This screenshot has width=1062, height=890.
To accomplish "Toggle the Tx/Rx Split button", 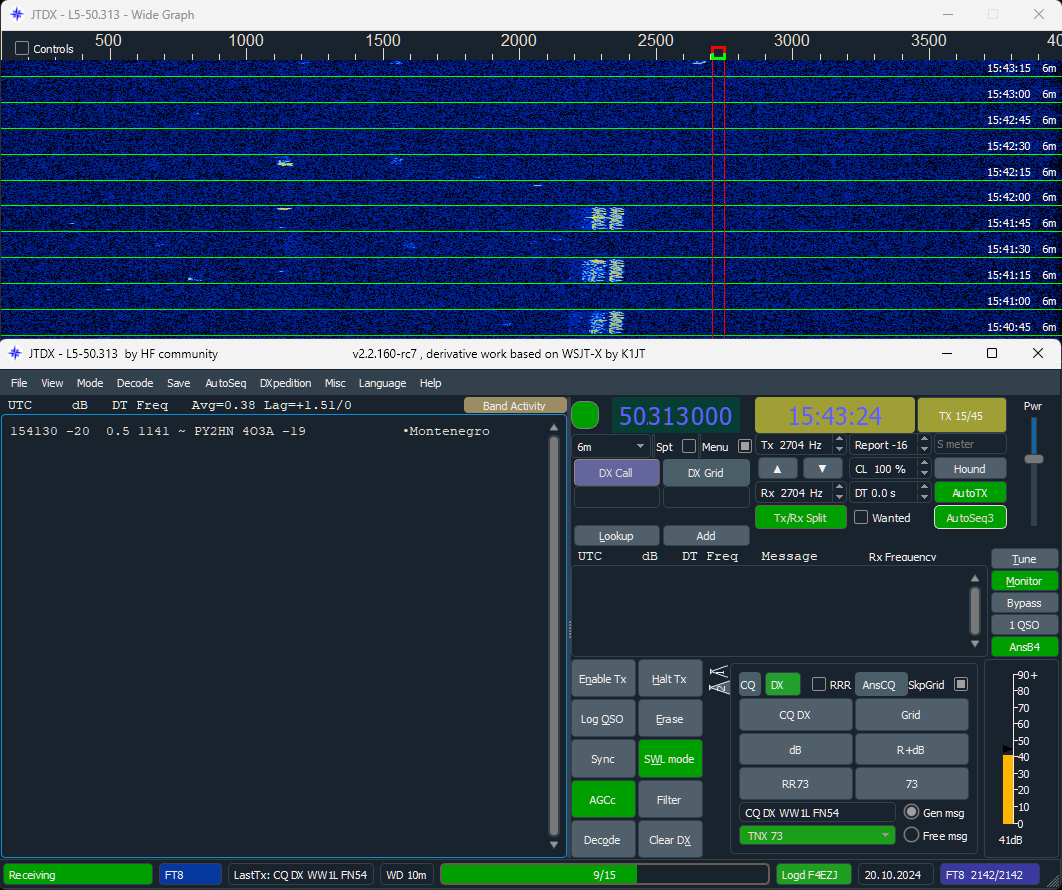I will [x=801, y=517].
